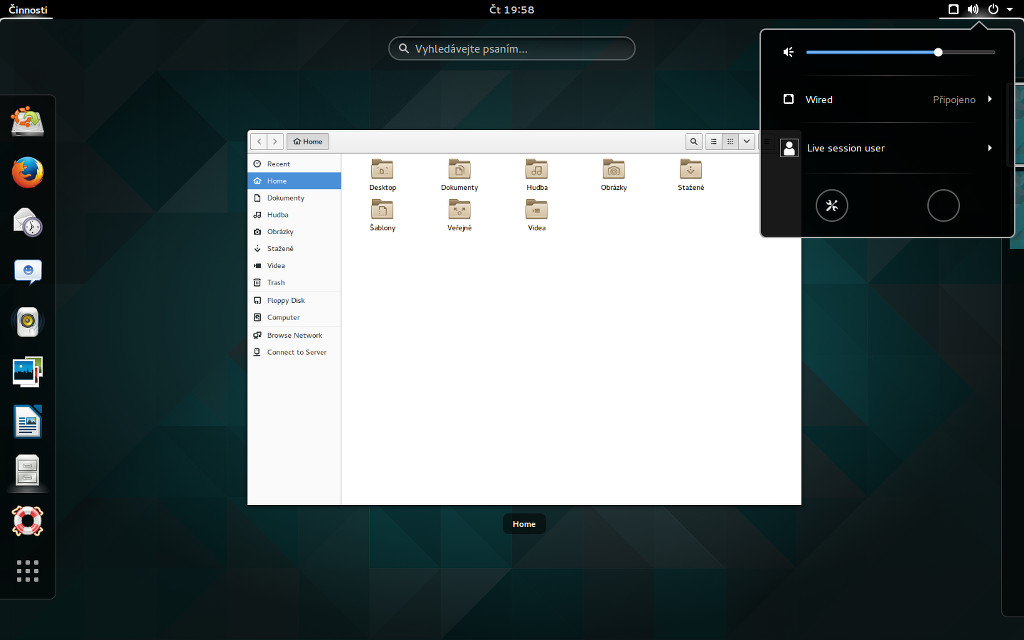Open the Files cabinet icon in the dock

point(27,471)
